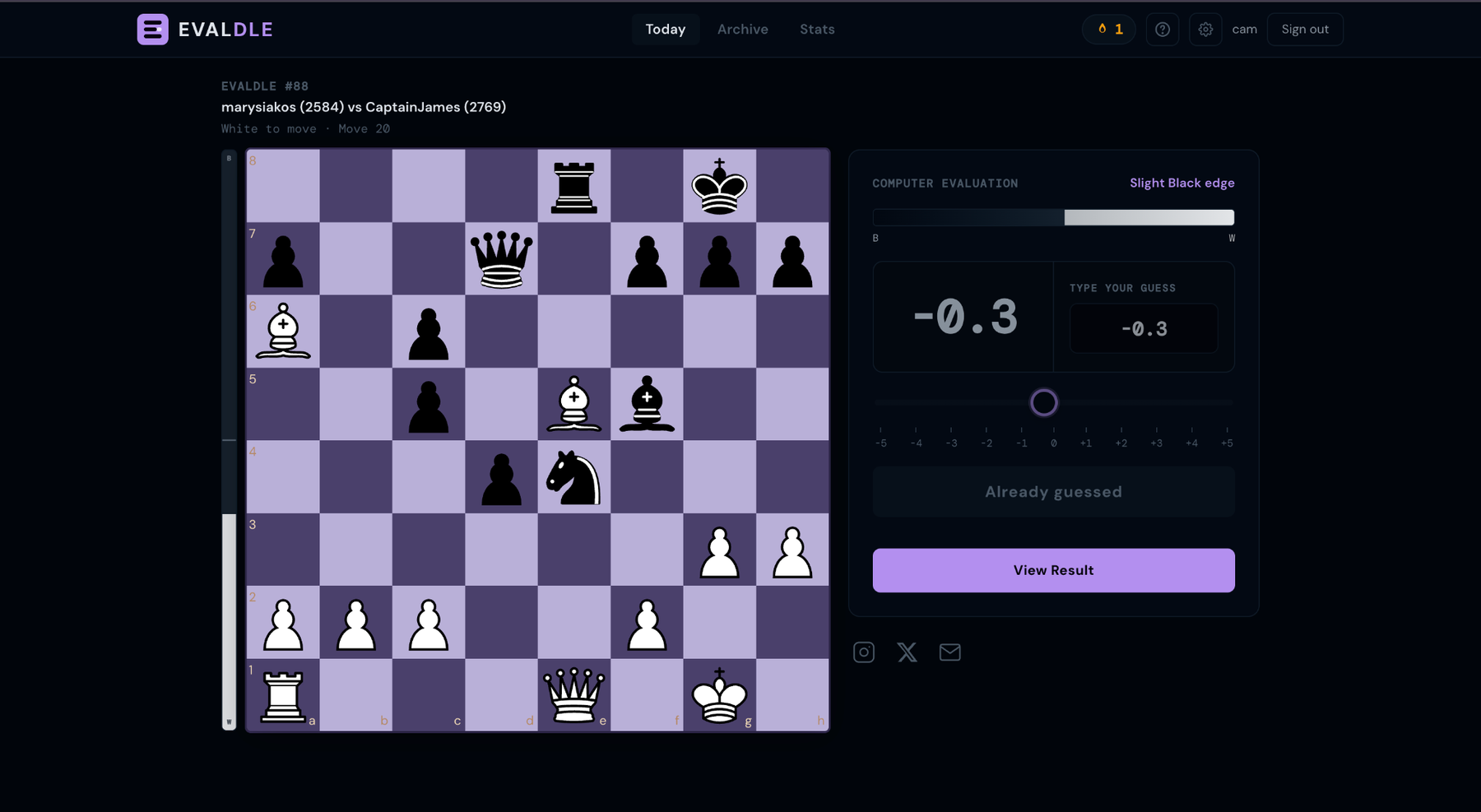The image size is (1481, 812).
Task: Open the Archive tab
Action: 743,30
